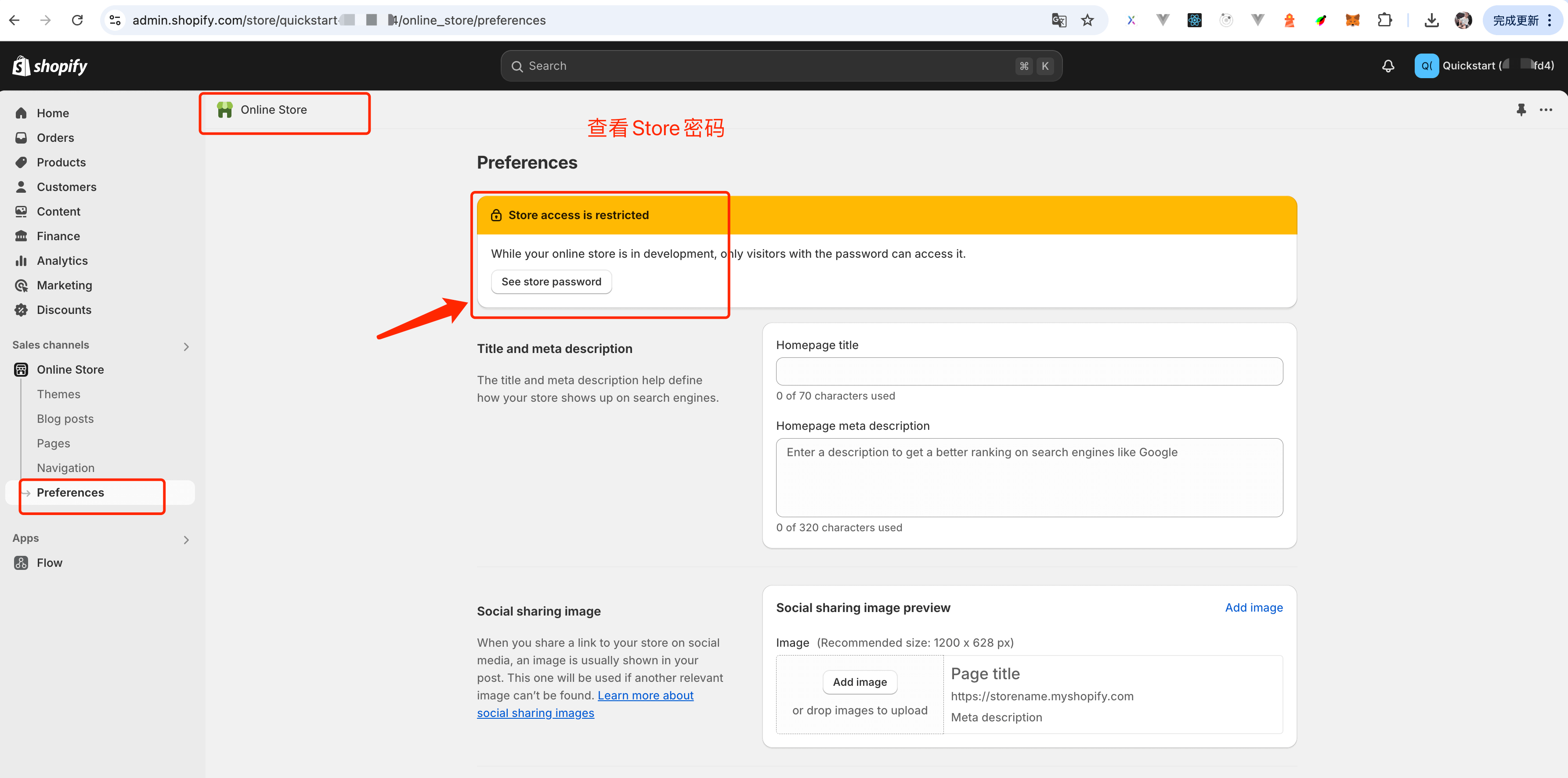This screenshot has height=778, width=1568.
Task: Open the extensions puzzle icon
Action: [1385, 20]
